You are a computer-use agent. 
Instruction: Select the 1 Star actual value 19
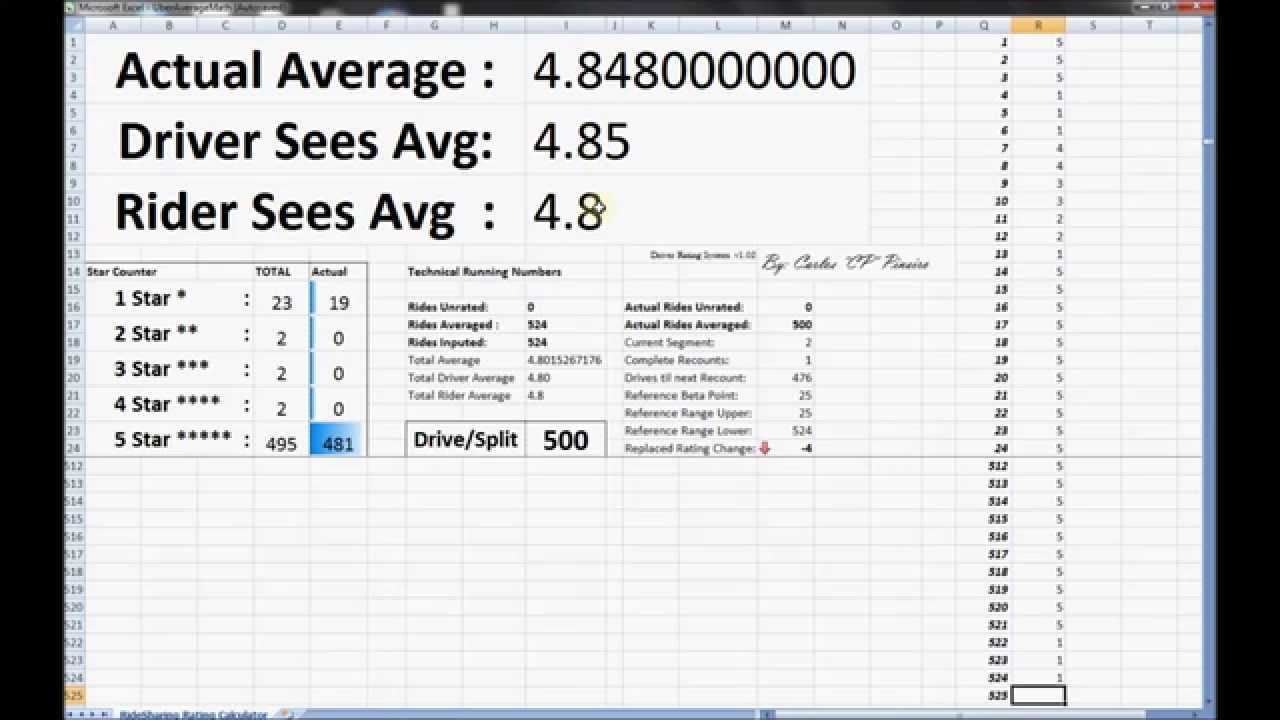(338, 303)
